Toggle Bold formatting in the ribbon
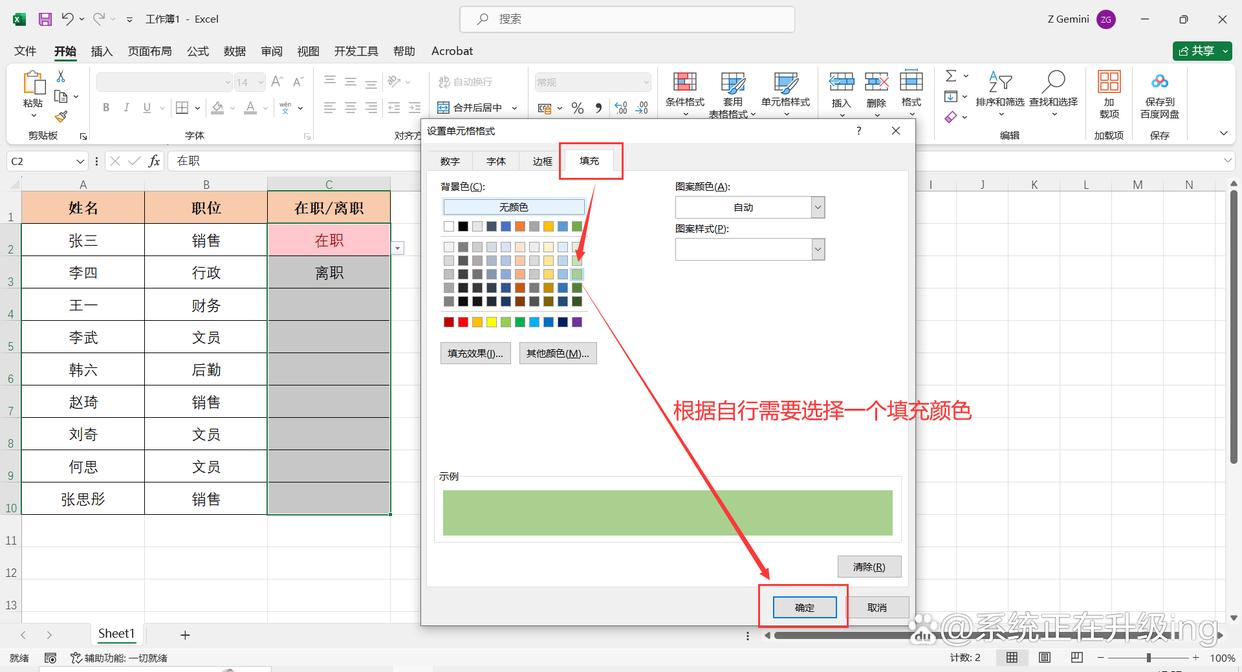 click(105, 107)
